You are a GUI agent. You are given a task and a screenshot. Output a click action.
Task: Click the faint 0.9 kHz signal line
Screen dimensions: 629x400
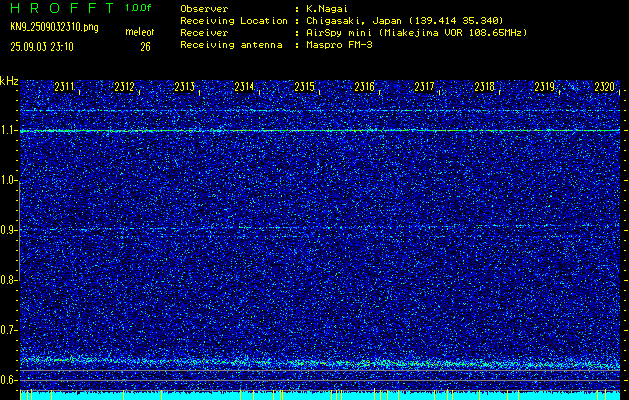coord(320,228)
